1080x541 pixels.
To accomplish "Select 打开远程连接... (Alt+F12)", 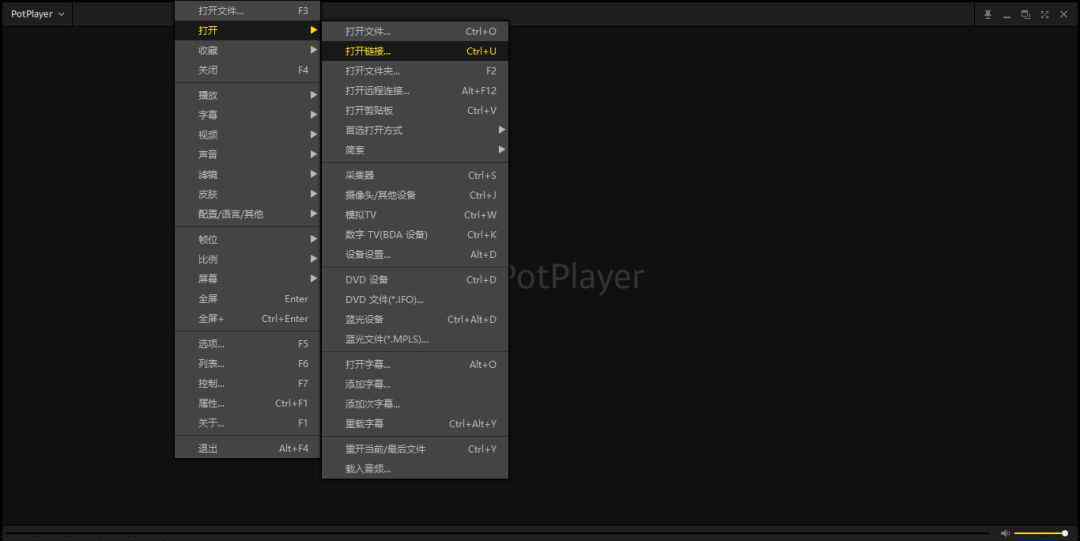I will (x=415, y=90).
